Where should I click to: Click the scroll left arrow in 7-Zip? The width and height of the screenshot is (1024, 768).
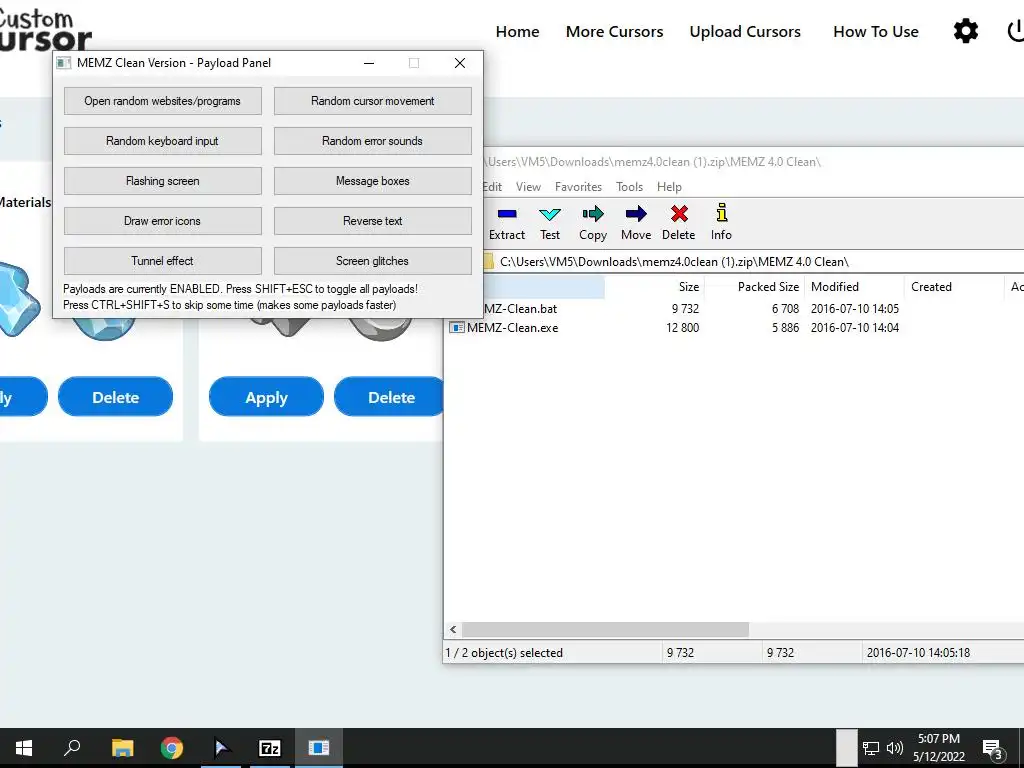(x=453, y=630)
